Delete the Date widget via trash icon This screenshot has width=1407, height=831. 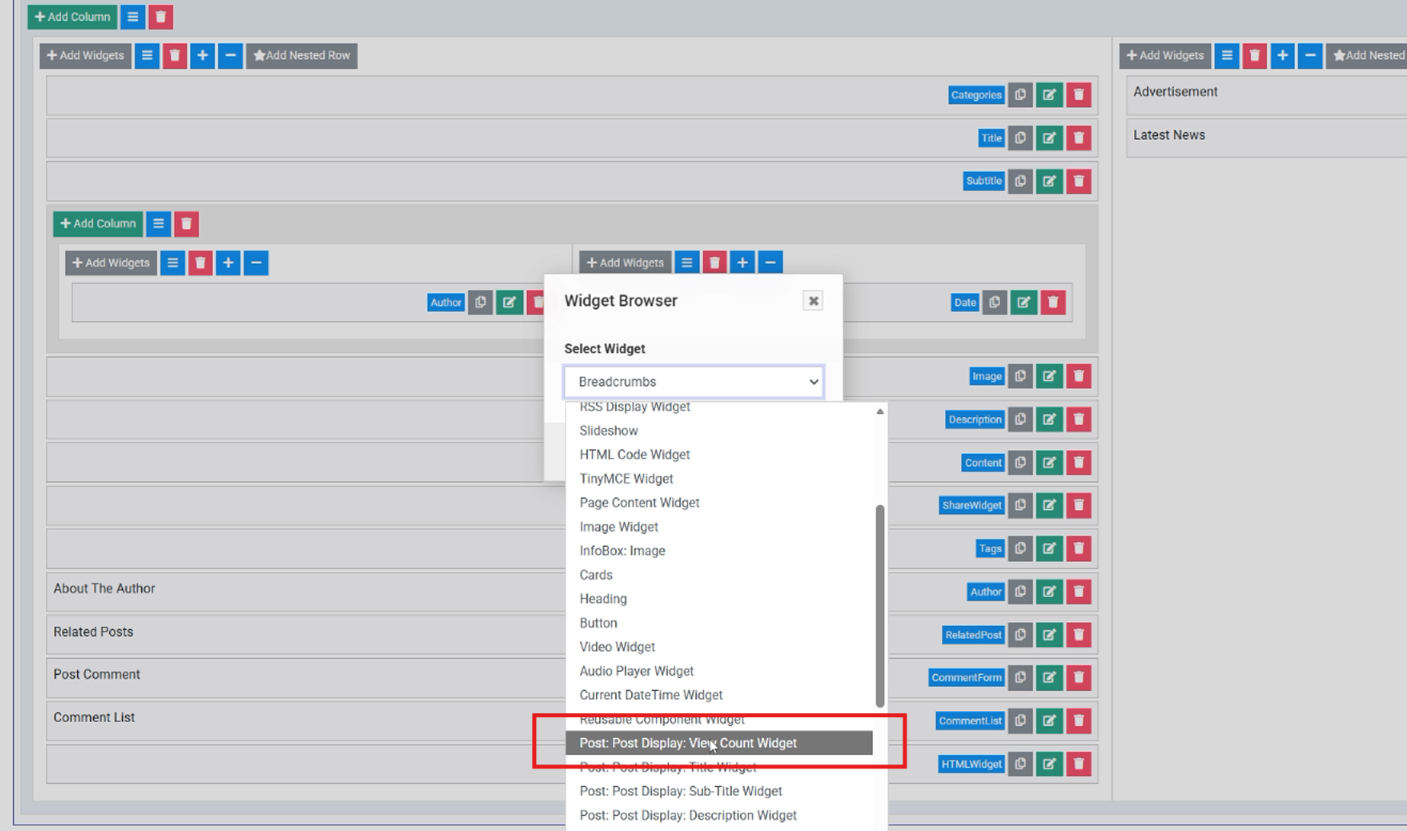[1053, 301]
